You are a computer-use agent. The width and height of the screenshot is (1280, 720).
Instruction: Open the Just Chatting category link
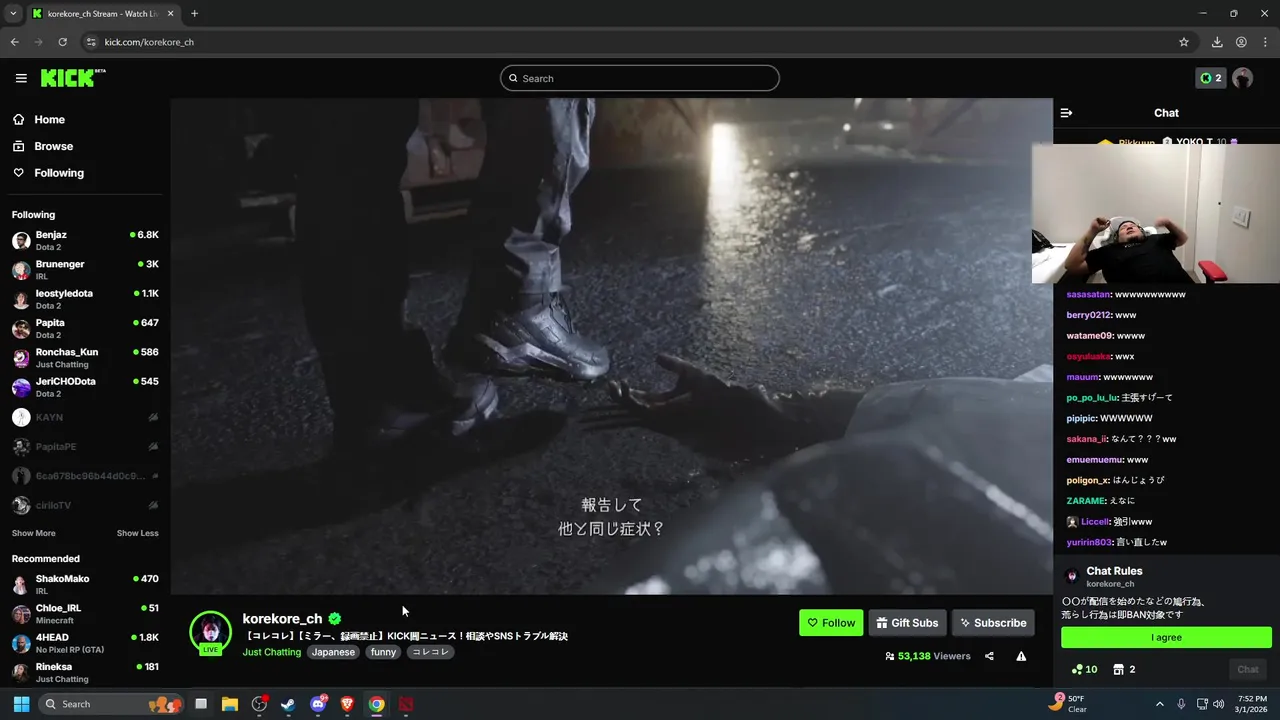point(271,652)
